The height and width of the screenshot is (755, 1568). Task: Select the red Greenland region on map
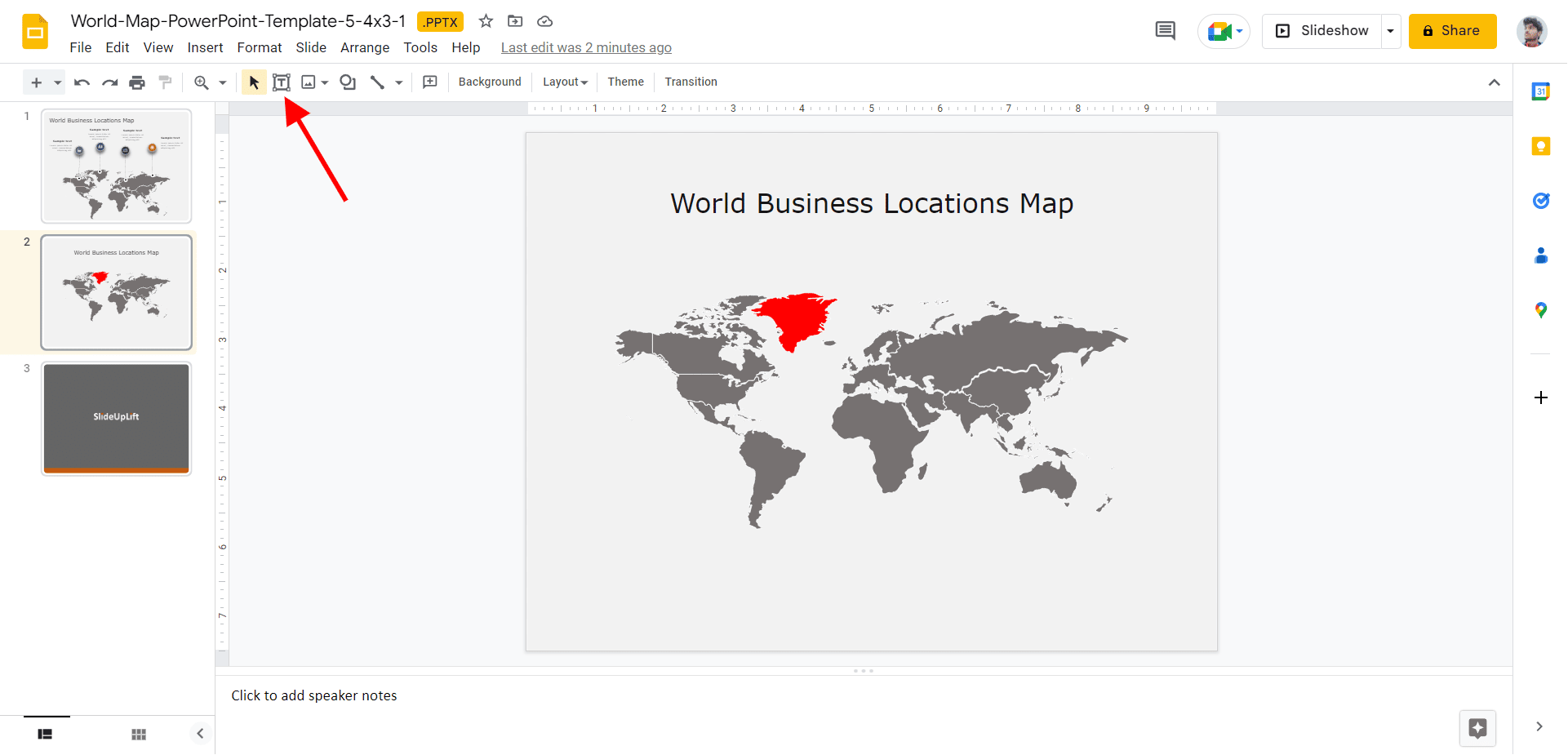click(796, 318)
